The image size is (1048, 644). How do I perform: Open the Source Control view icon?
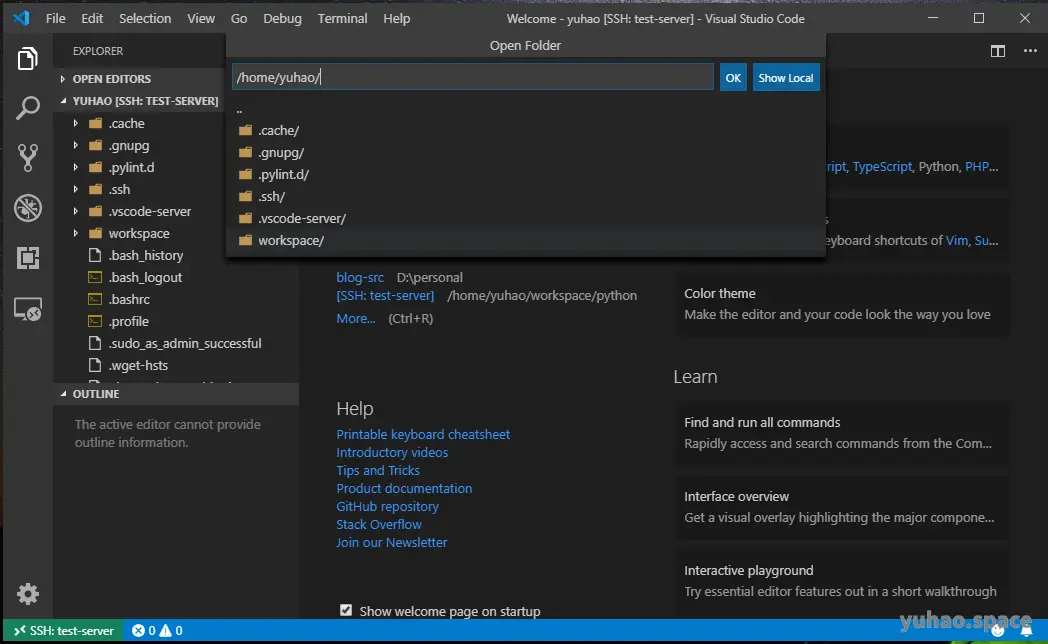(x=27, y=158)
